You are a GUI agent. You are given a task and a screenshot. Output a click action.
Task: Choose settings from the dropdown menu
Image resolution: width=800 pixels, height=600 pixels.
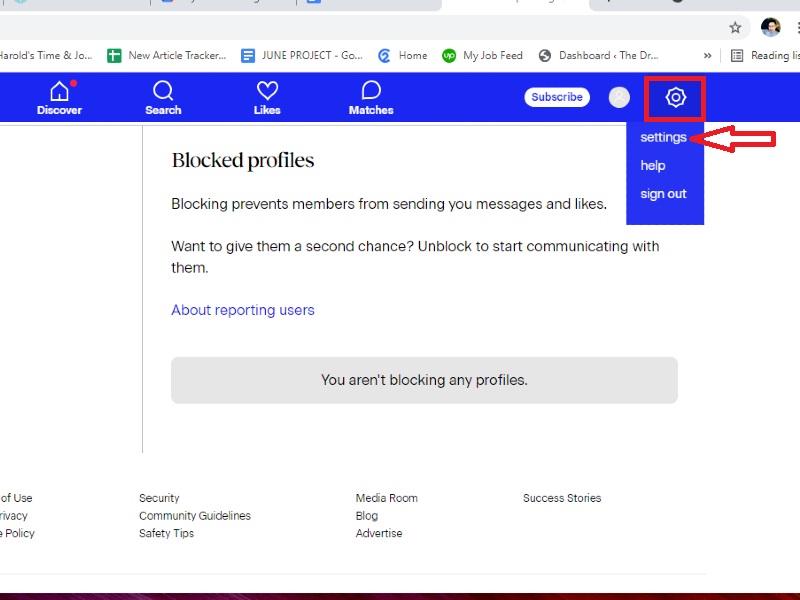point(663,137)
